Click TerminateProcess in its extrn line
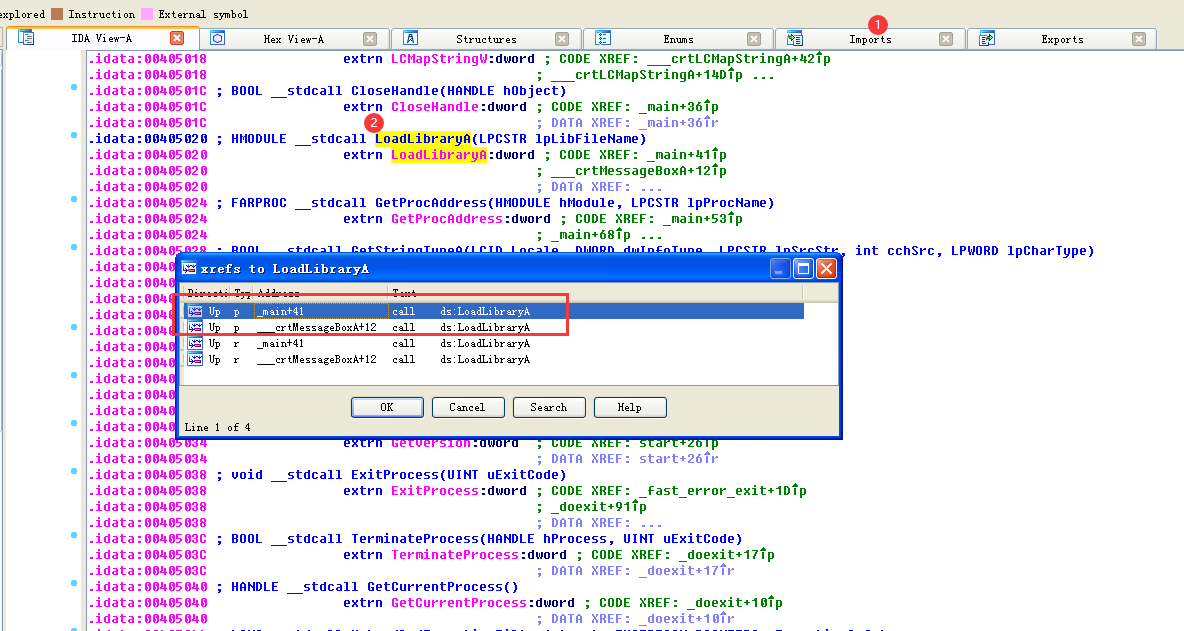Image resolution: width=1184 pixels, height=631 pixels. pos(455,555)
